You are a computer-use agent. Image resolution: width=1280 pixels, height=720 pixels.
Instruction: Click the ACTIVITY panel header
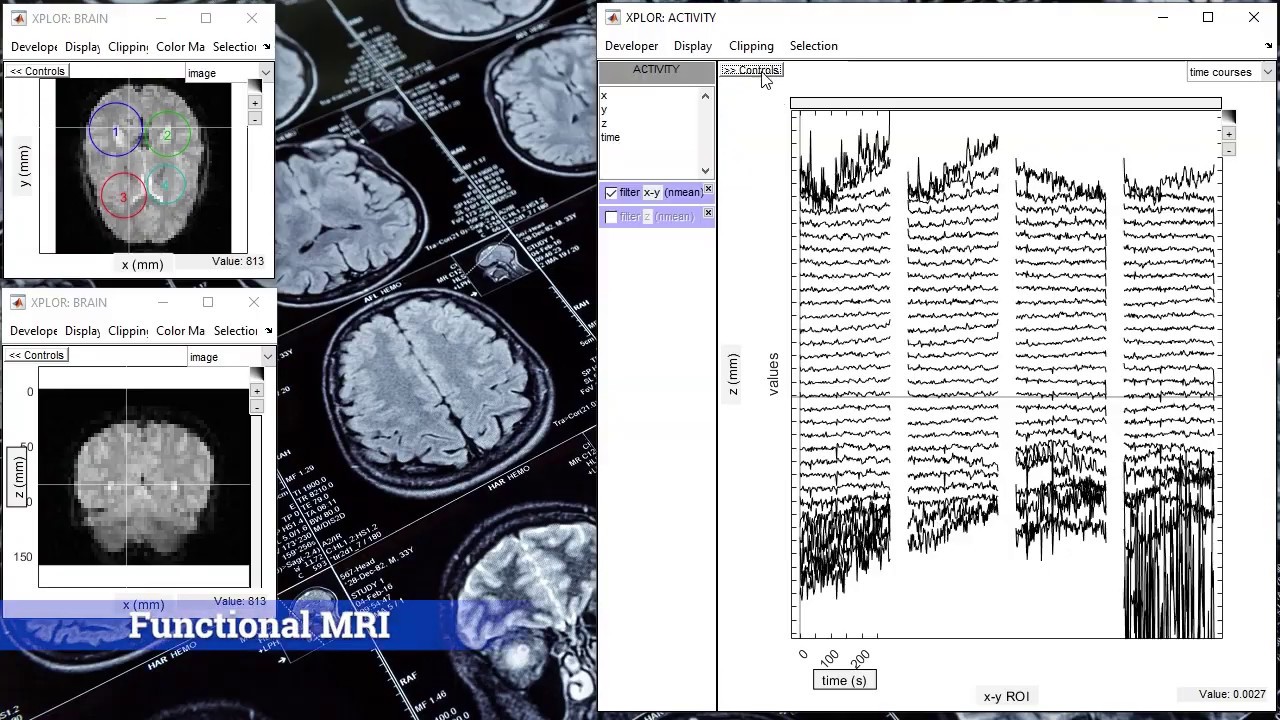coord(656,70)
